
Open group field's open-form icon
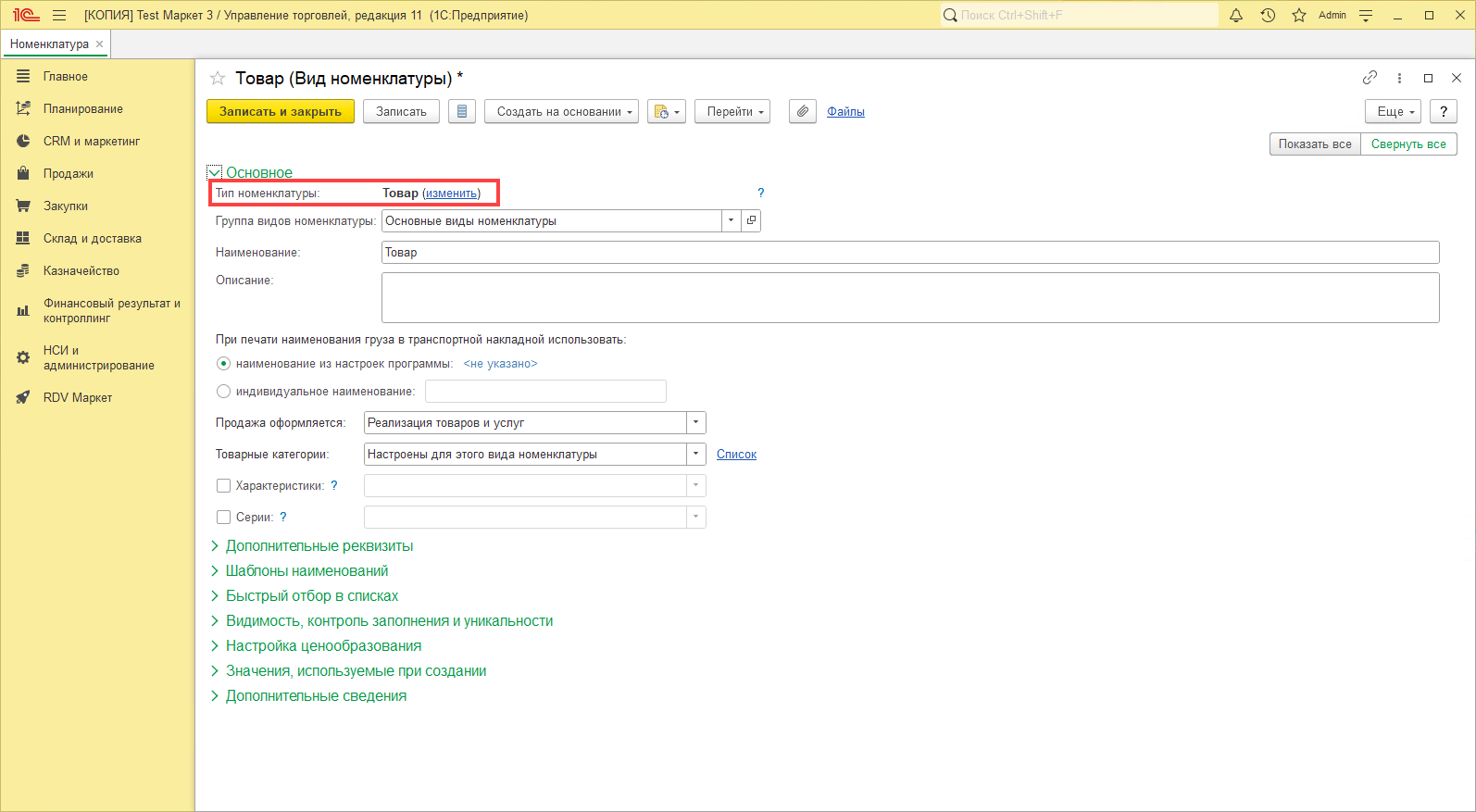coord(752,221)
